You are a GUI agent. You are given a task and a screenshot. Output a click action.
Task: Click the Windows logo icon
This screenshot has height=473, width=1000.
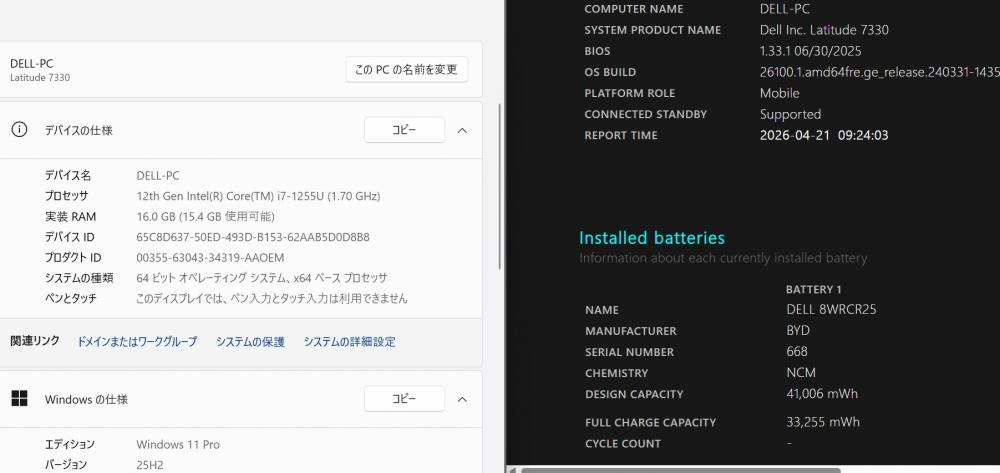[x=20, y=398]
